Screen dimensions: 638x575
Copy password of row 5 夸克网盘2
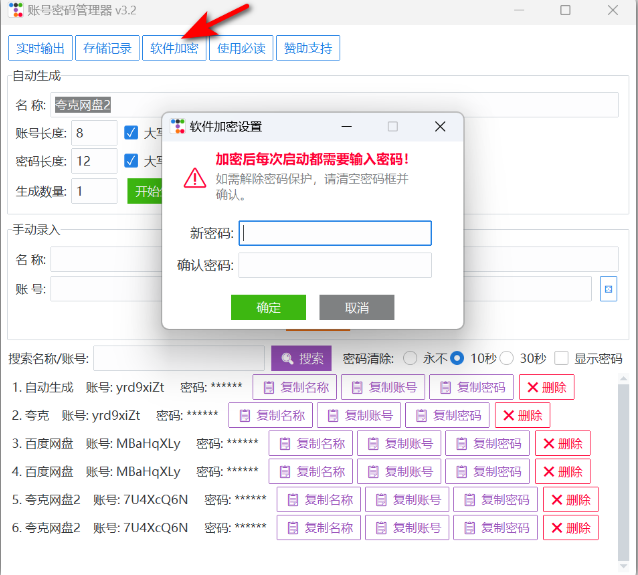pos(496,499)
